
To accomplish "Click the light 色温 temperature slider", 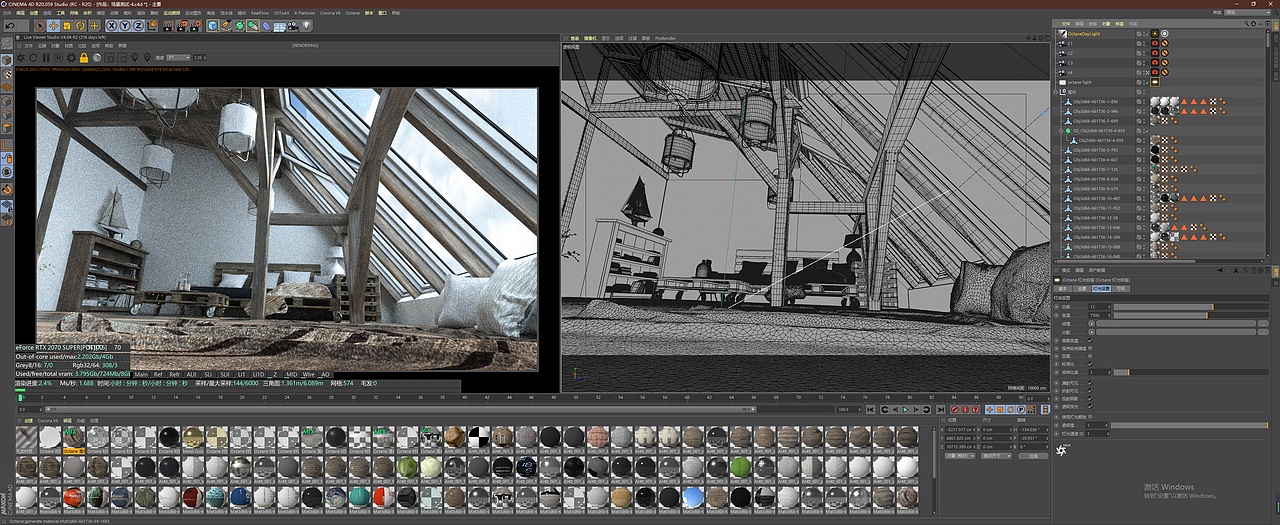I will 1191,315.
